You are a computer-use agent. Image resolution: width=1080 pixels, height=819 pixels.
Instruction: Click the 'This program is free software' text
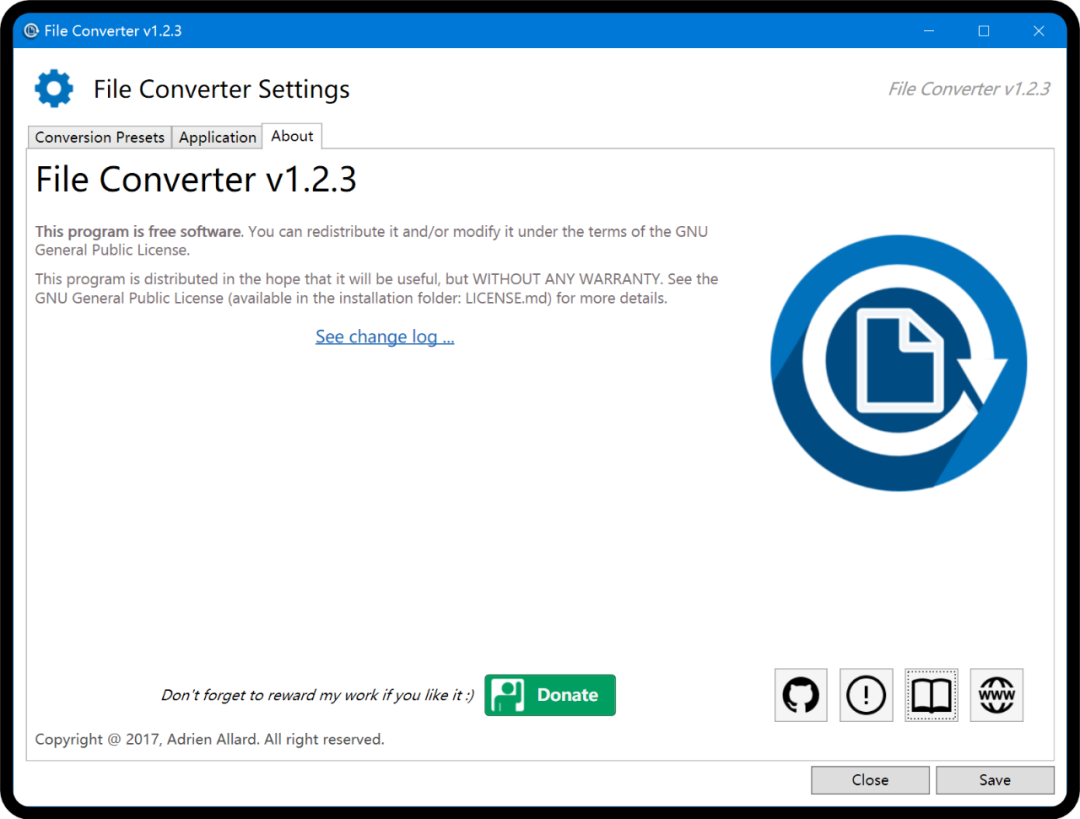point(138,231)
